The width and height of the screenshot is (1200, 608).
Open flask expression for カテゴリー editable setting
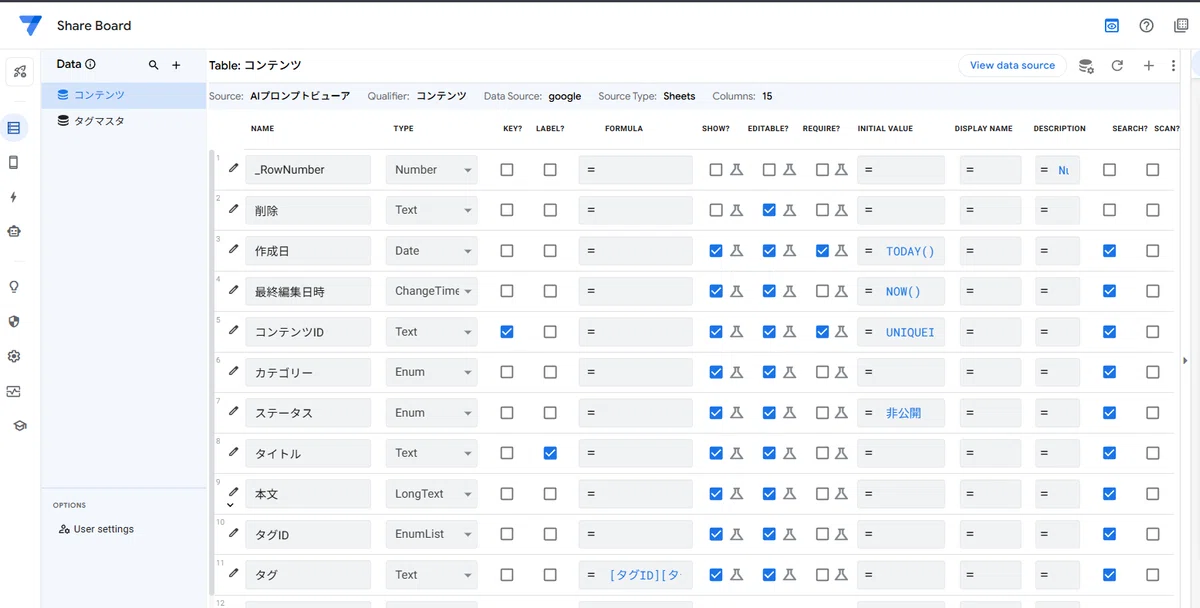tap(789, 372)
